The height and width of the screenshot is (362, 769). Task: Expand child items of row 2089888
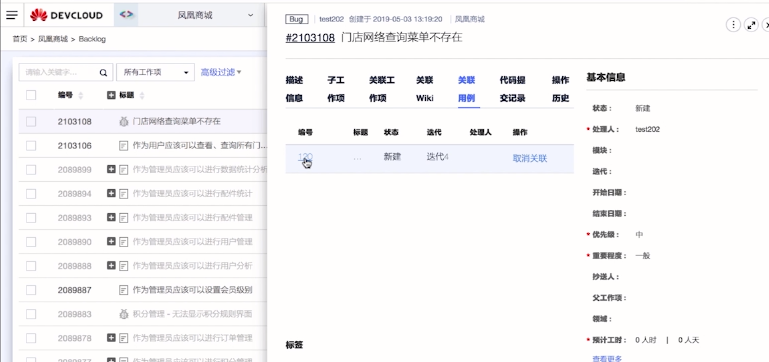pos(111,265)
